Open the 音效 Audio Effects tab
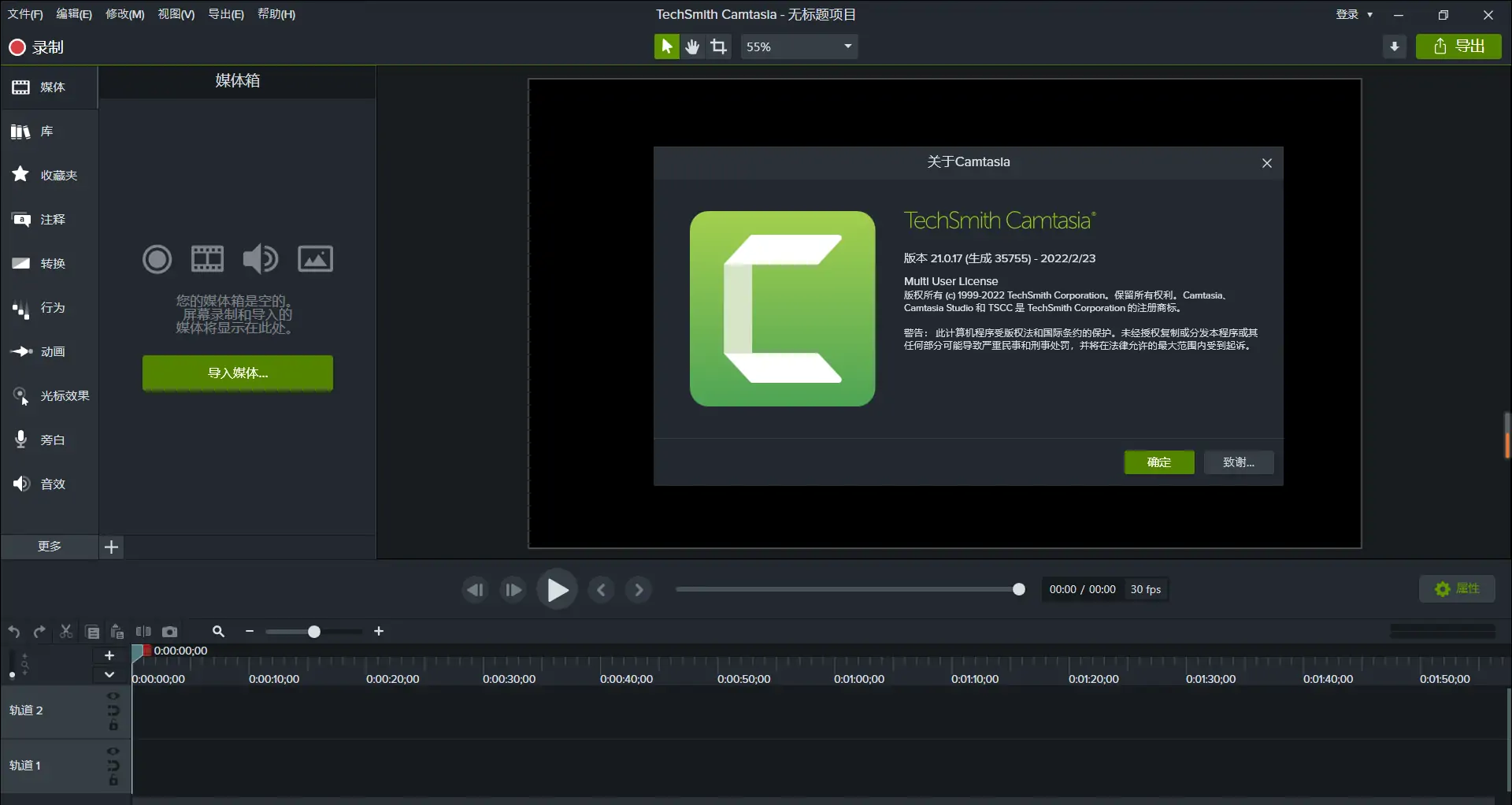Viewport: 1512px width, 805px height. point(49,484)
